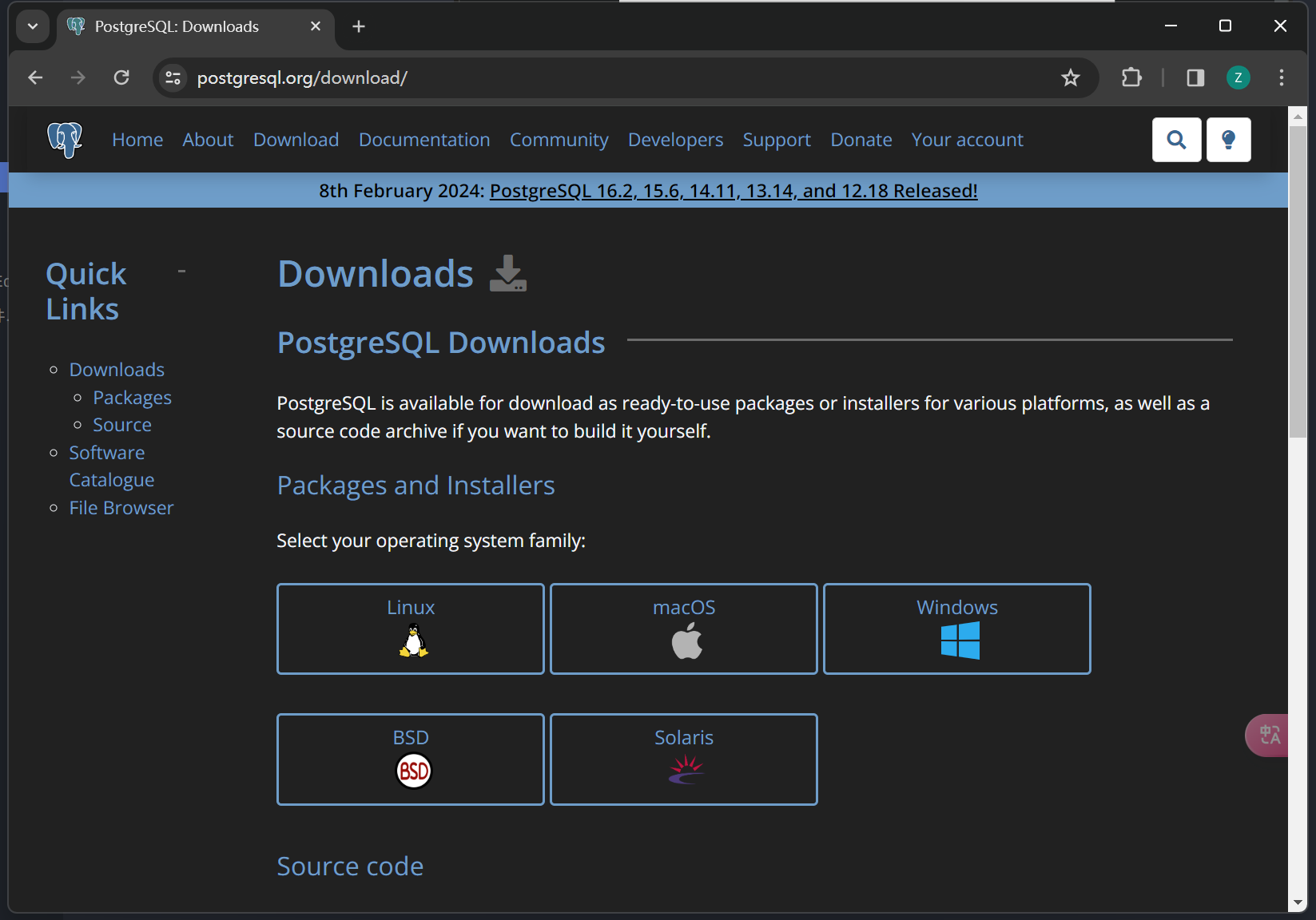This screenshot has height=920, width=1316.
Task: Open Software Catalogue link
Action: click(x=111, y=466)
